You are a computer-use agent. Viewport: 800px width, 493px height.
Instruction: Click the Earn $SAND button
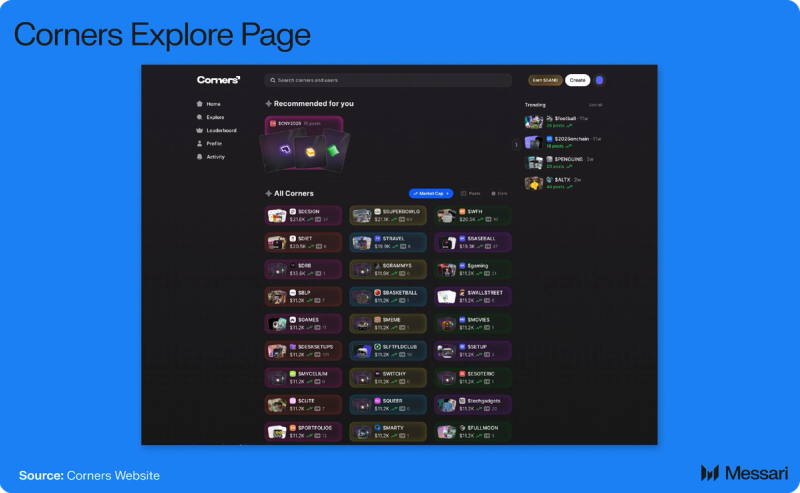tap(545, 80)
